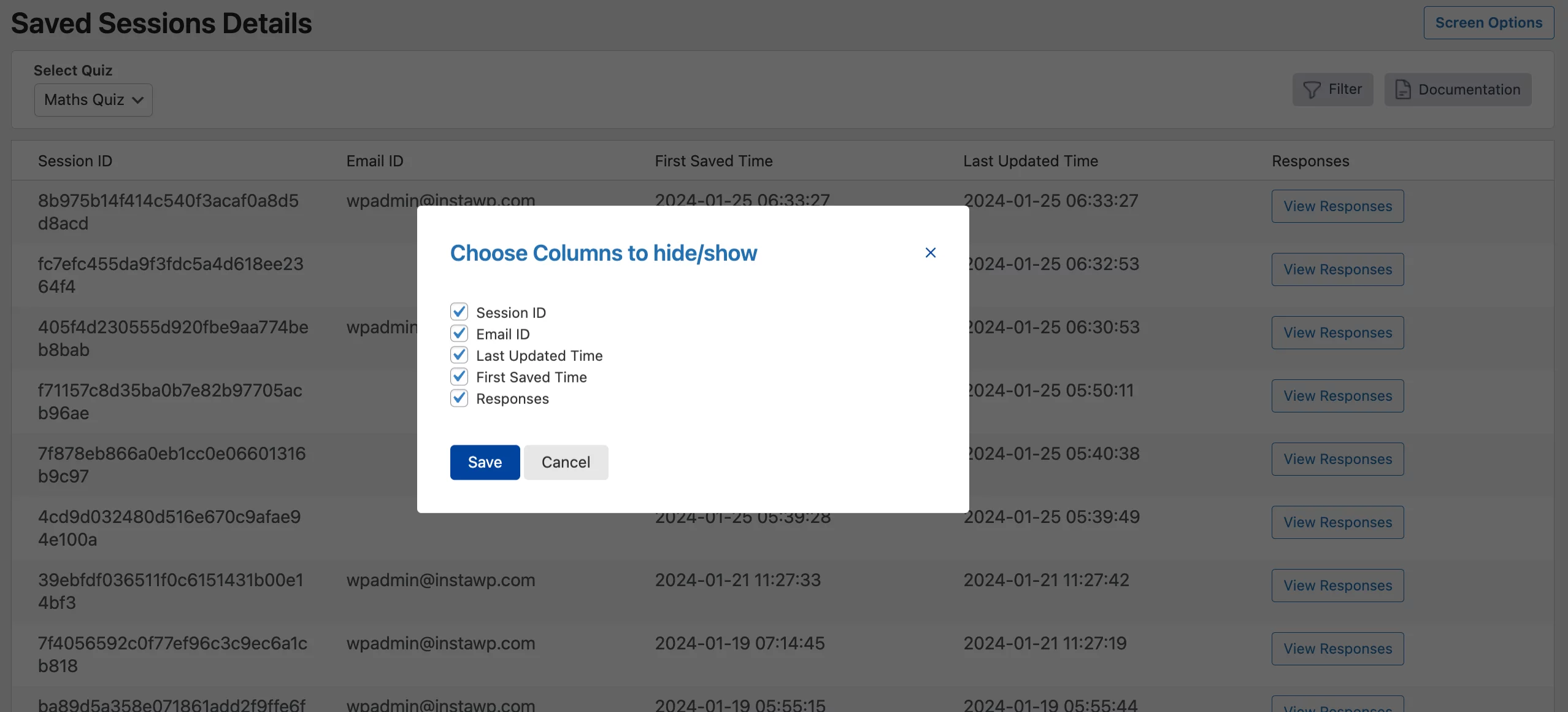This screenshot has width=1568, height=712.
Task: Click last updated time 2024-01-25 06:30:53
Action: click(x=1053, y=327)
